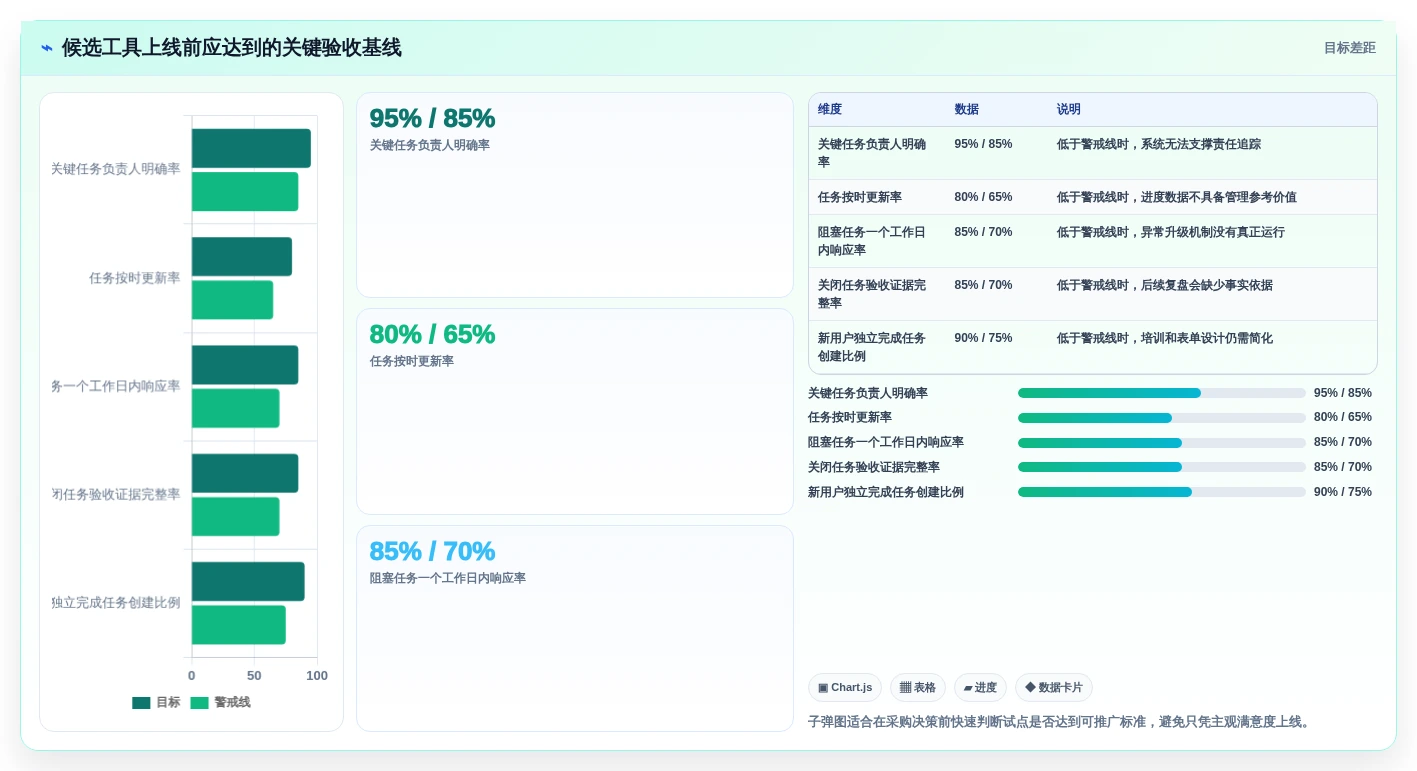Click the text 进度数据不具备管理参考价值
Screen dimensions: 1417x771
(1219, 197)
